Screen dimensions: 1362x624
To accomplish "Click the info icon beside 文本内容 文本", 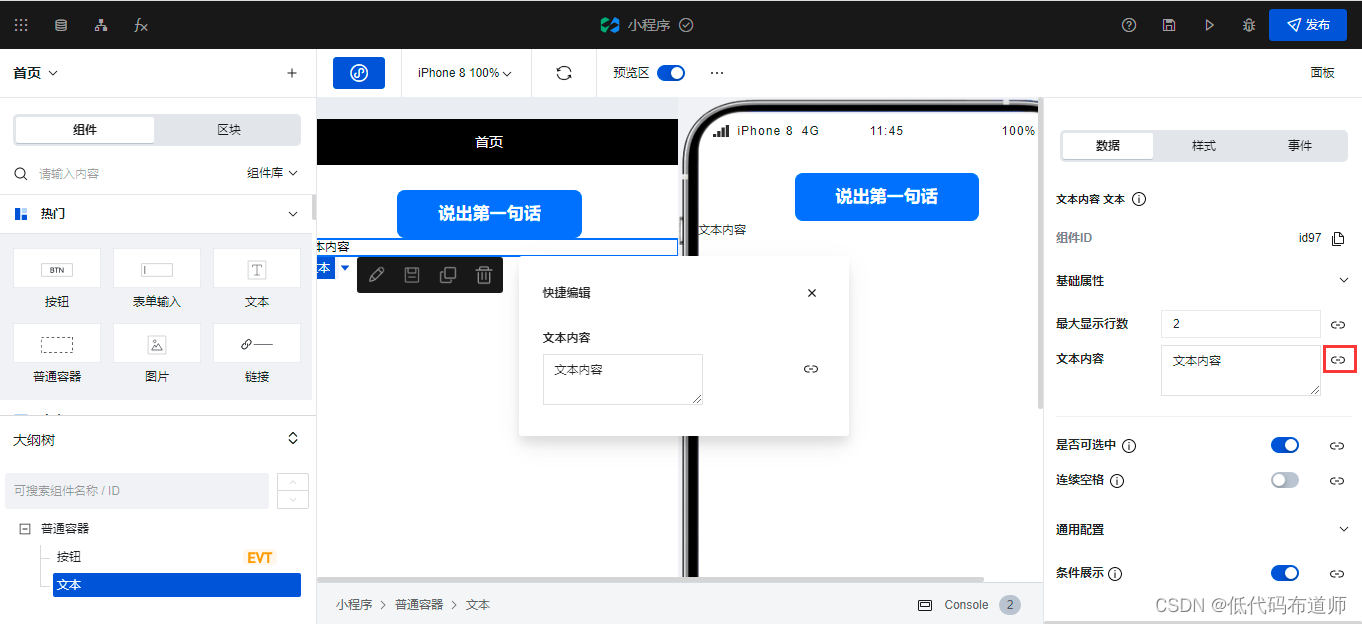I will click(x=1139, y=199).
